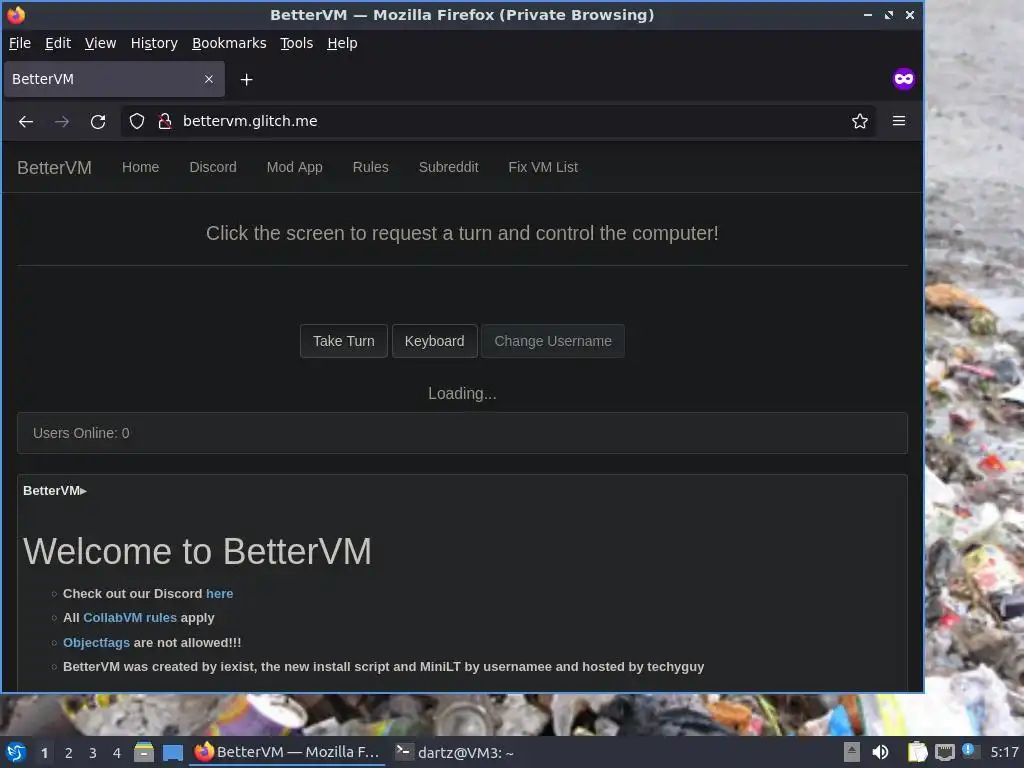
Task: Open the Edit menu
Action: (x=57, y=43)
